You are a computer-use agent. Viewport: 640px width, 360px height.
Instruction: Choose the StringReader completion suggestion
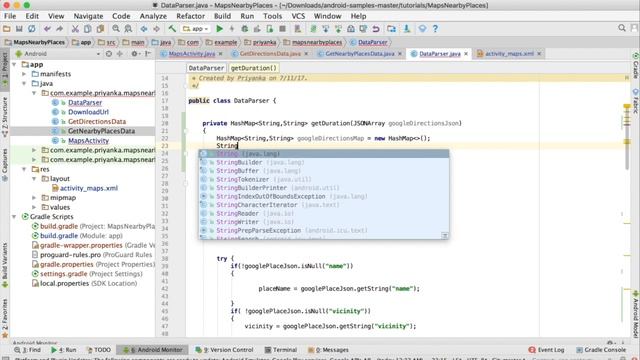[324, 213]
